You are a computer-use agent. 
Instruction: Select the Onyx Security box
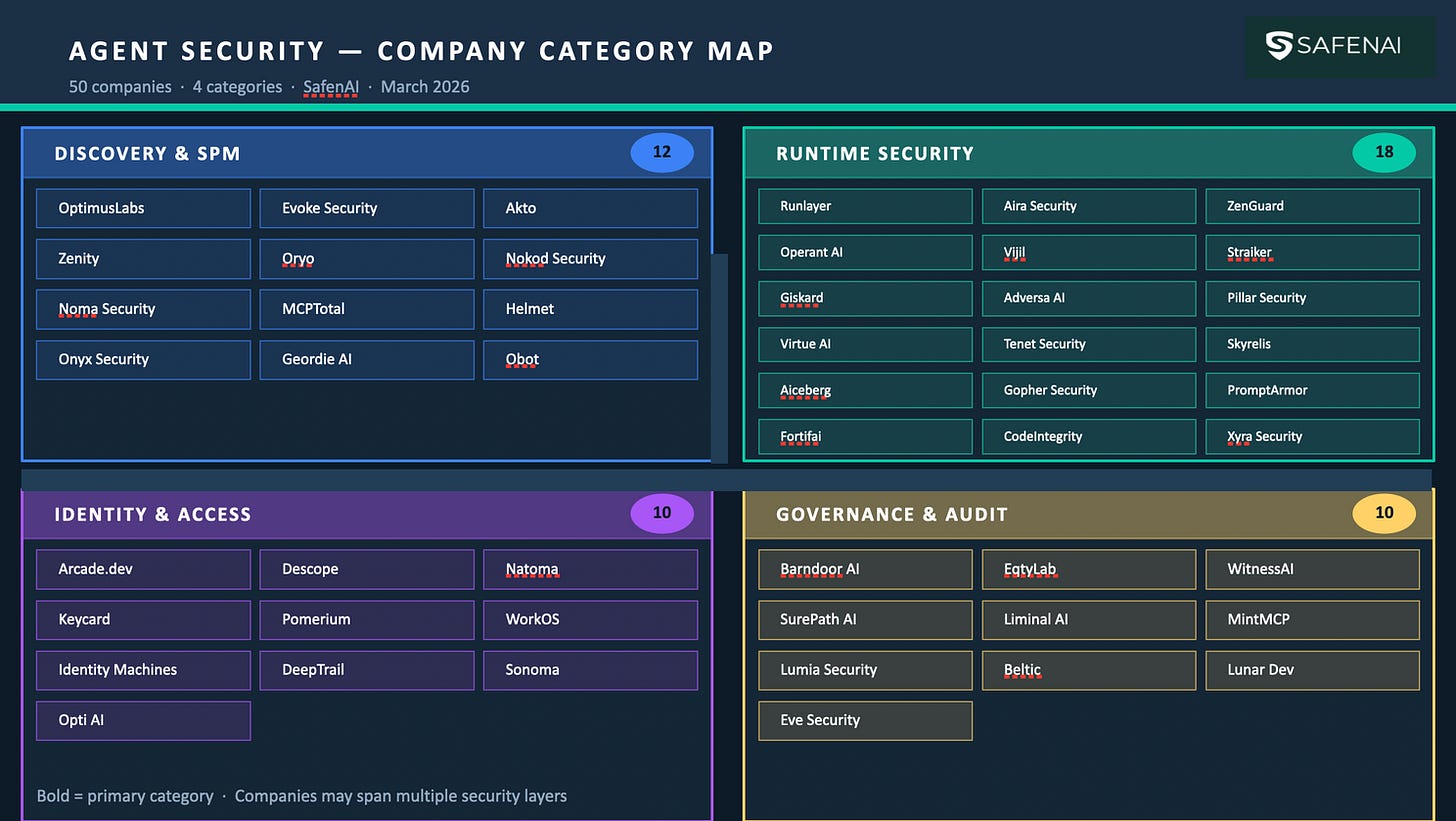pyautogui.click(x=143, y=360)
